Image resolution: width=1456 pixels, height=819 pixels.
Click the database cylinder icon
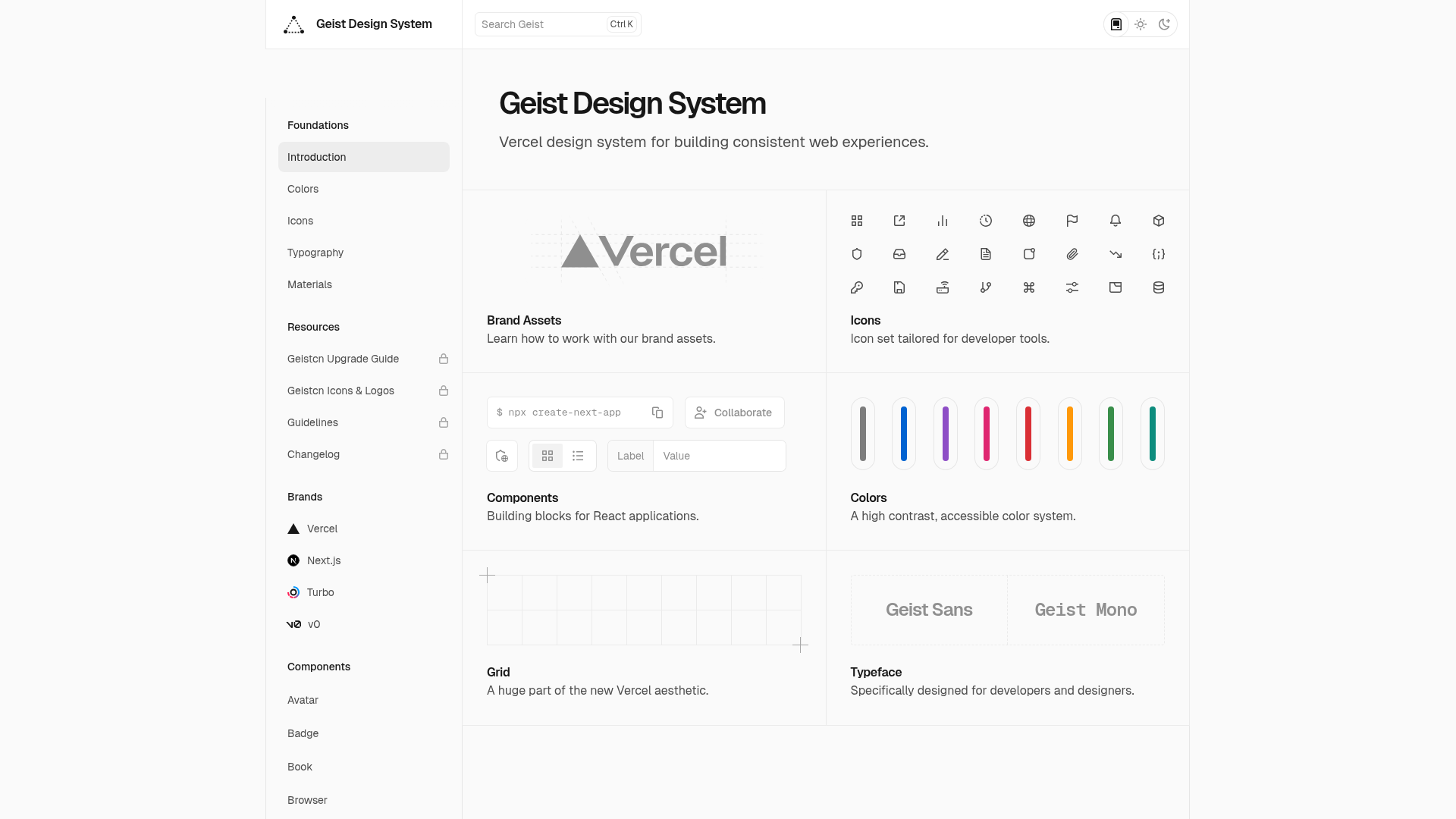click(x=1159, y=287)
